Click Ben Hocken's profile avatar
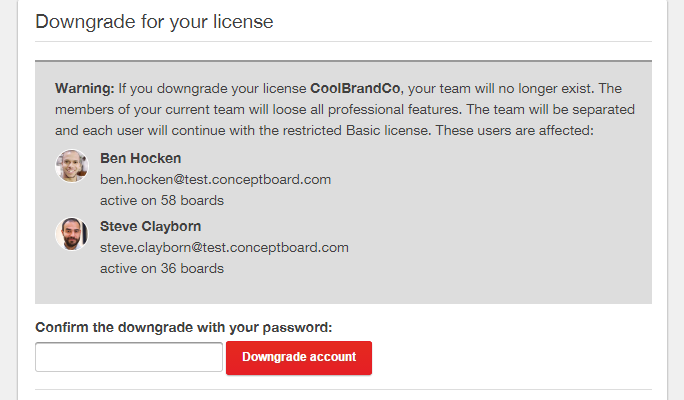Screen dimensions: 684x400 pos(72,166)
